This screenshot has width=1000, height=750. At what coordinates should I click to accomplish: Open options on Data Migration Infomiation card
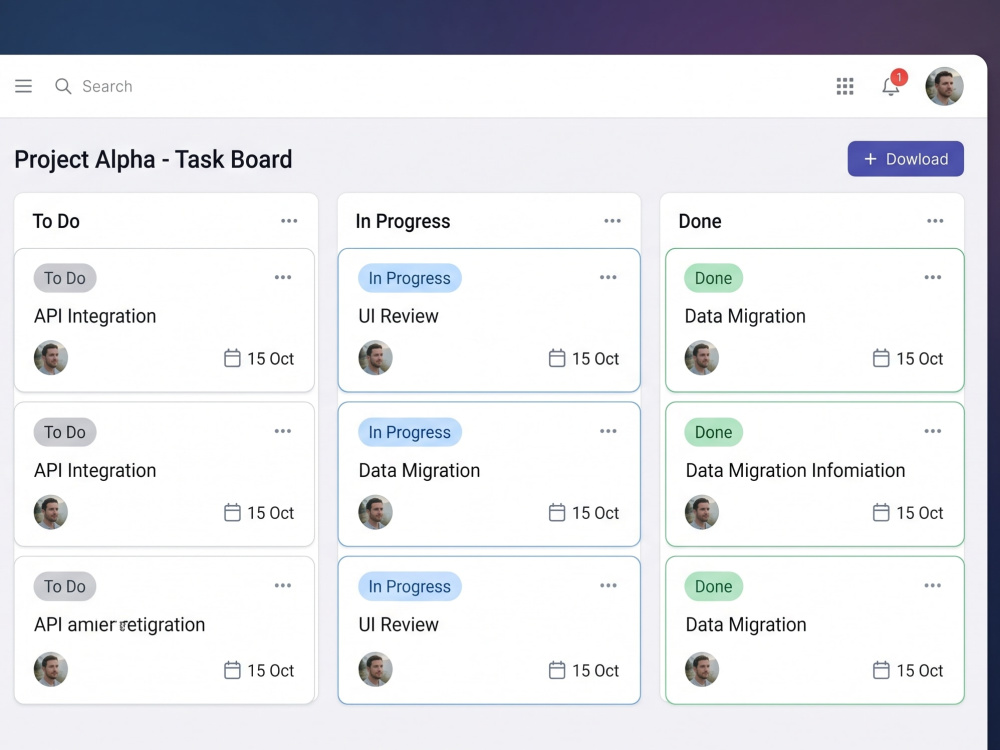point(932,431)
